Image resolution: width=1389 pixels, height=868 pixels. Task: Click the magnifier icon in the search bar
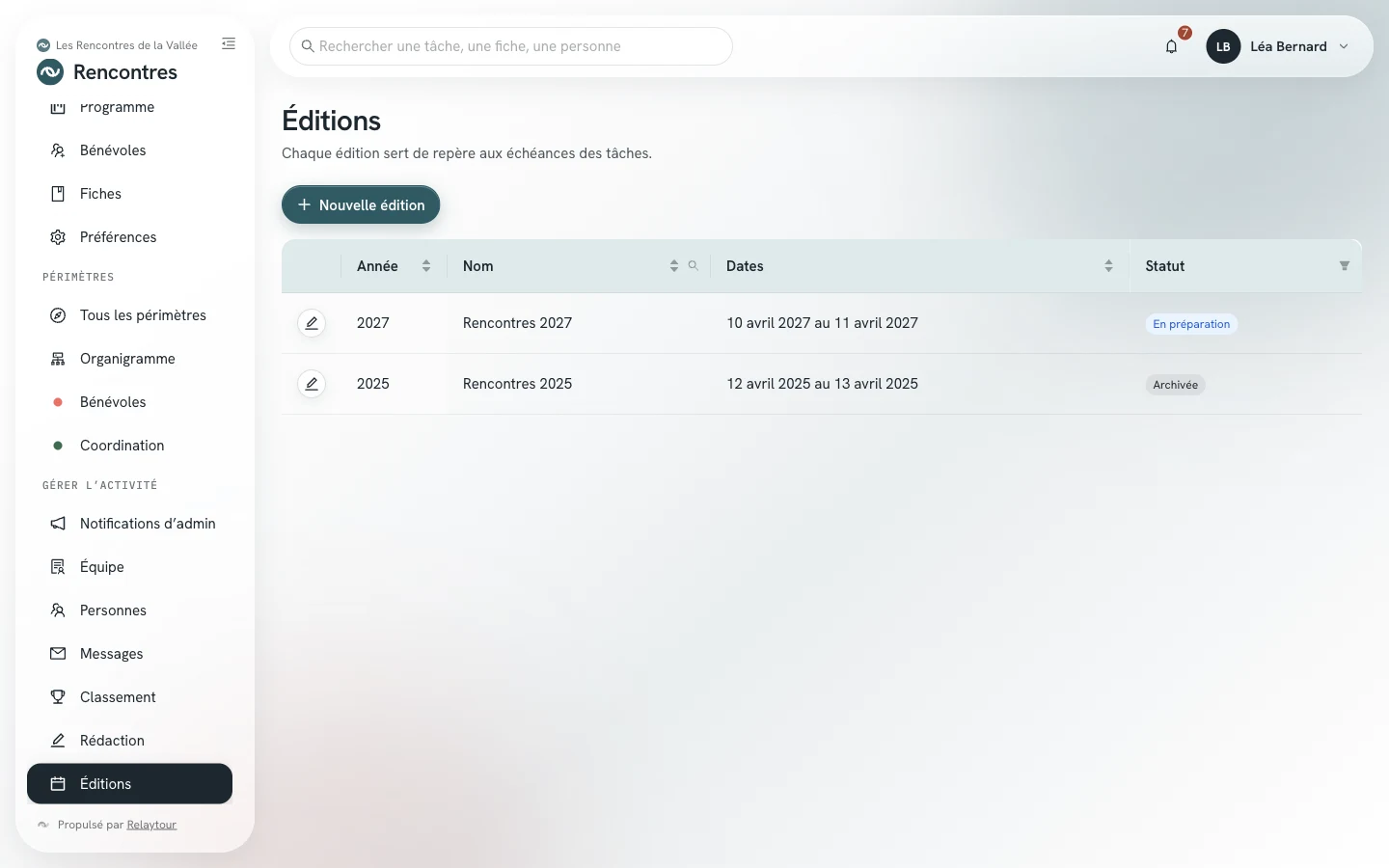coord(308,46)
